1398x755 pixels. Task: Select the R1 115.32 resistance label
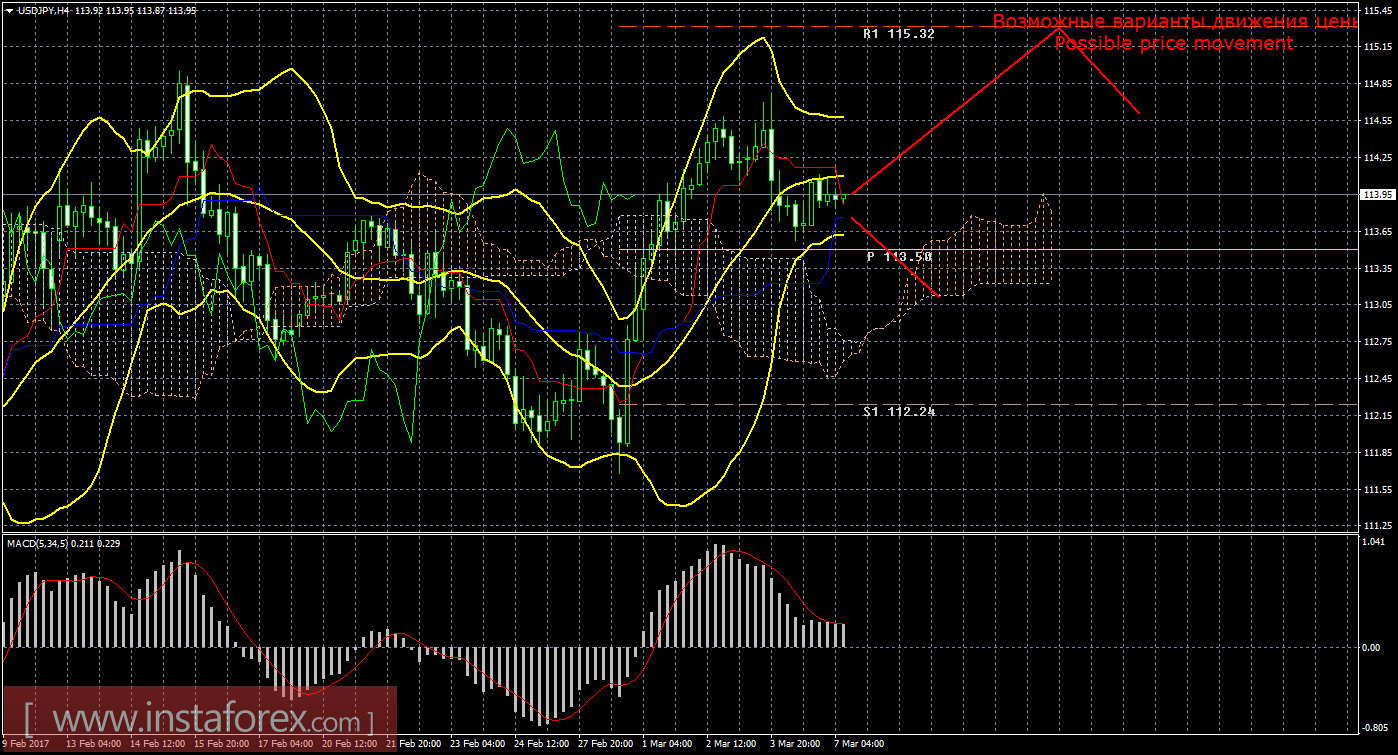click(899, 33)
